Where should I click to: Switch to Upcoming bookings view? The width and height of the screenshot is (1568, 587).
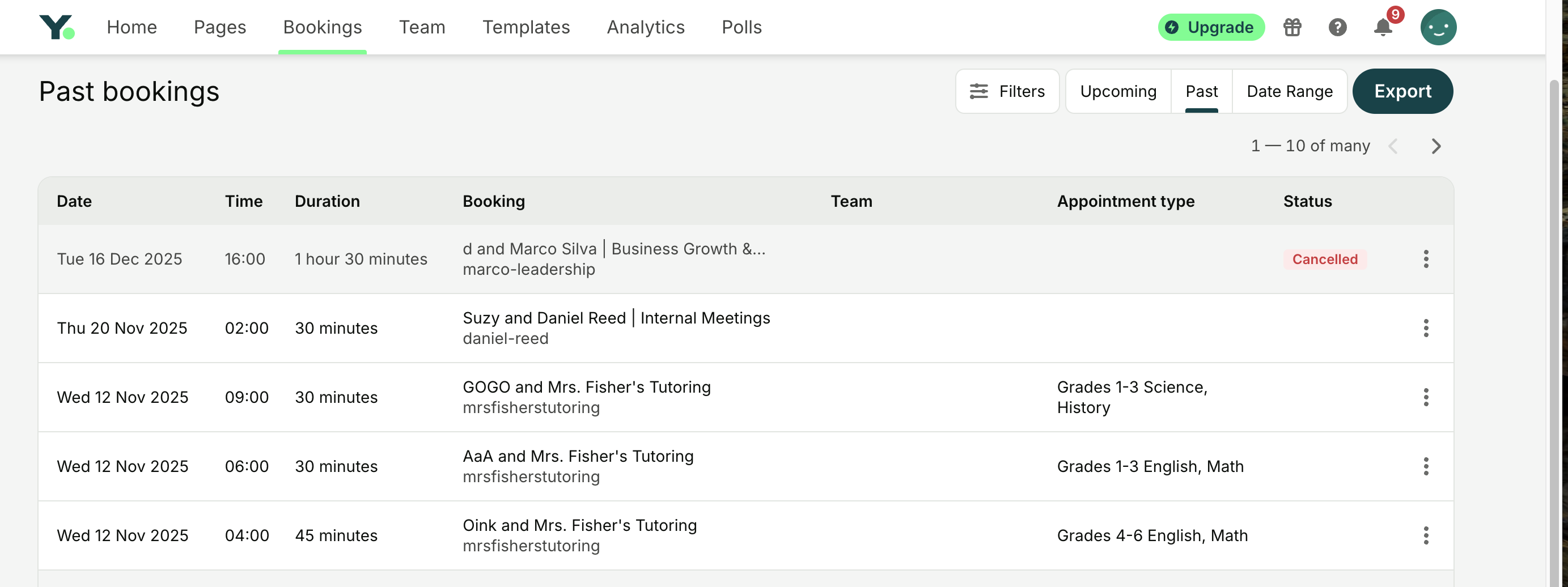pyautogui.click(x=1117, y=91)
